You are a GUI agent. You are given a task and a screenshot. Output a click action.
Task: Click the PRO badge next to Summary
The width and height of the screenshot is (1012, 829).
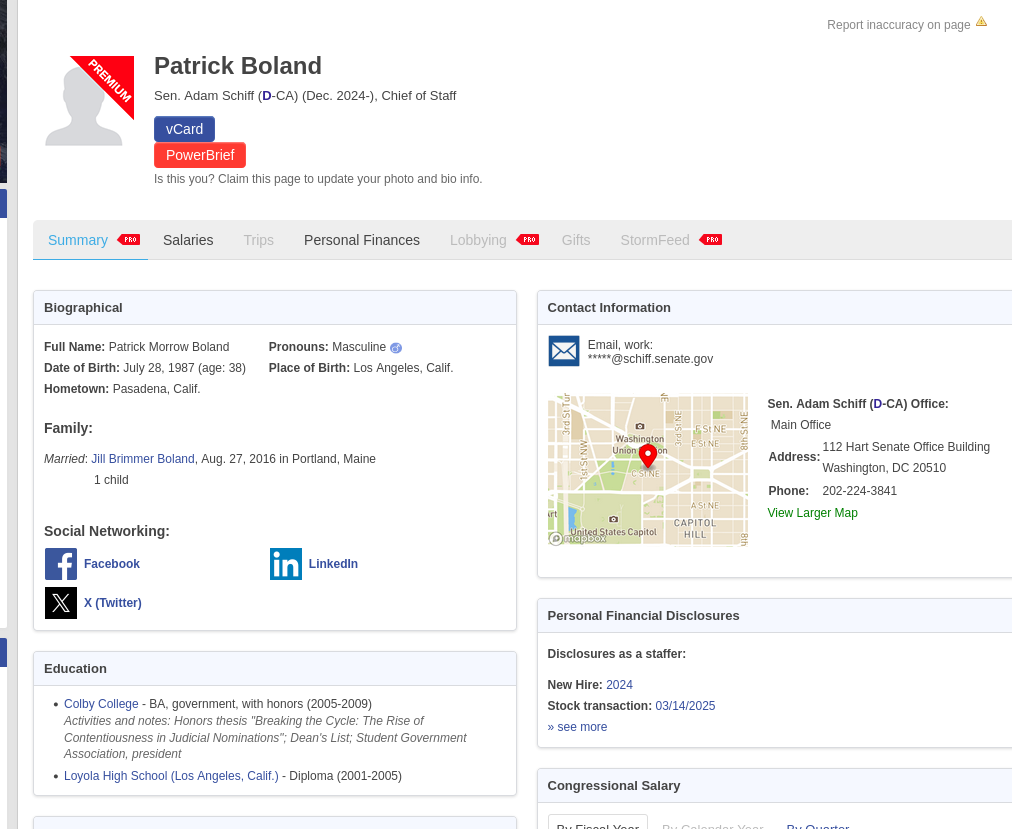[x=128, y=240]
